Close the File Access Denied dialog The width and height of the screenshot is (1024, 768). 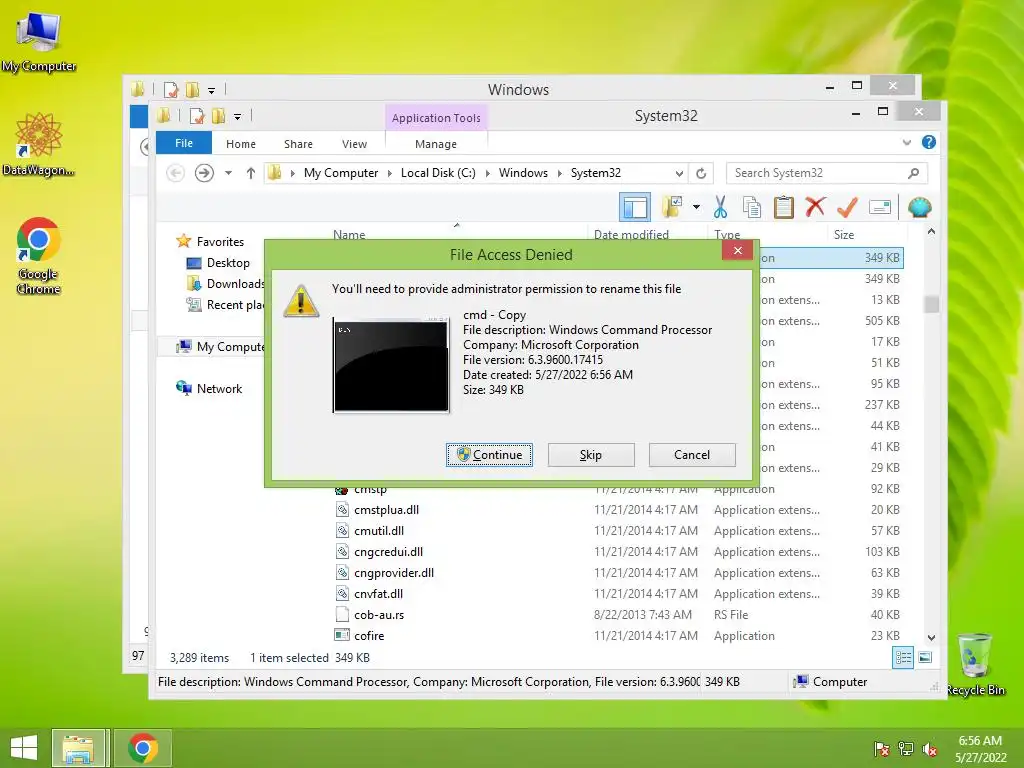coord(737,251)
